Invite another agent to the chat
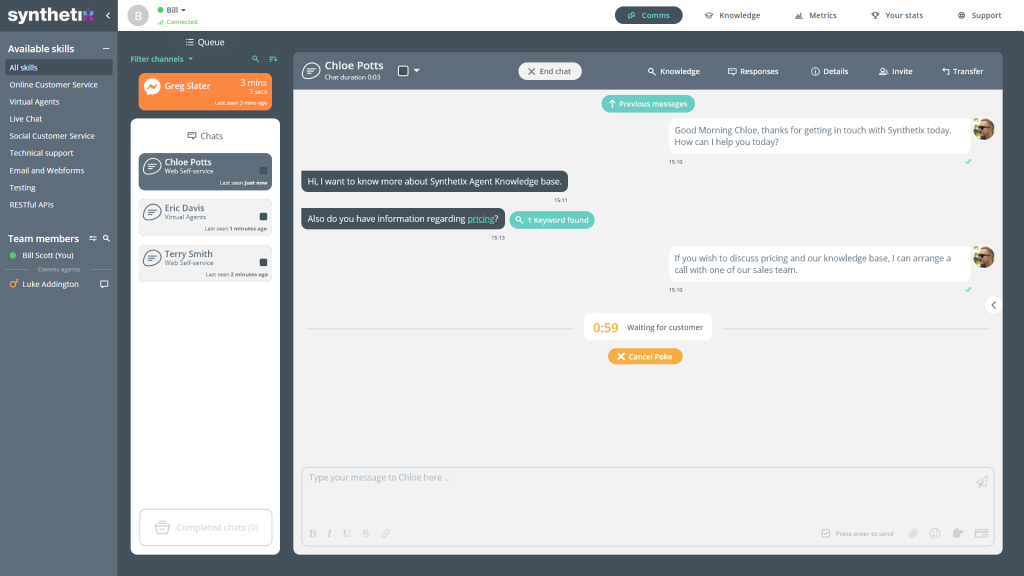1024x576 pixels. click(x=895, y=71)
